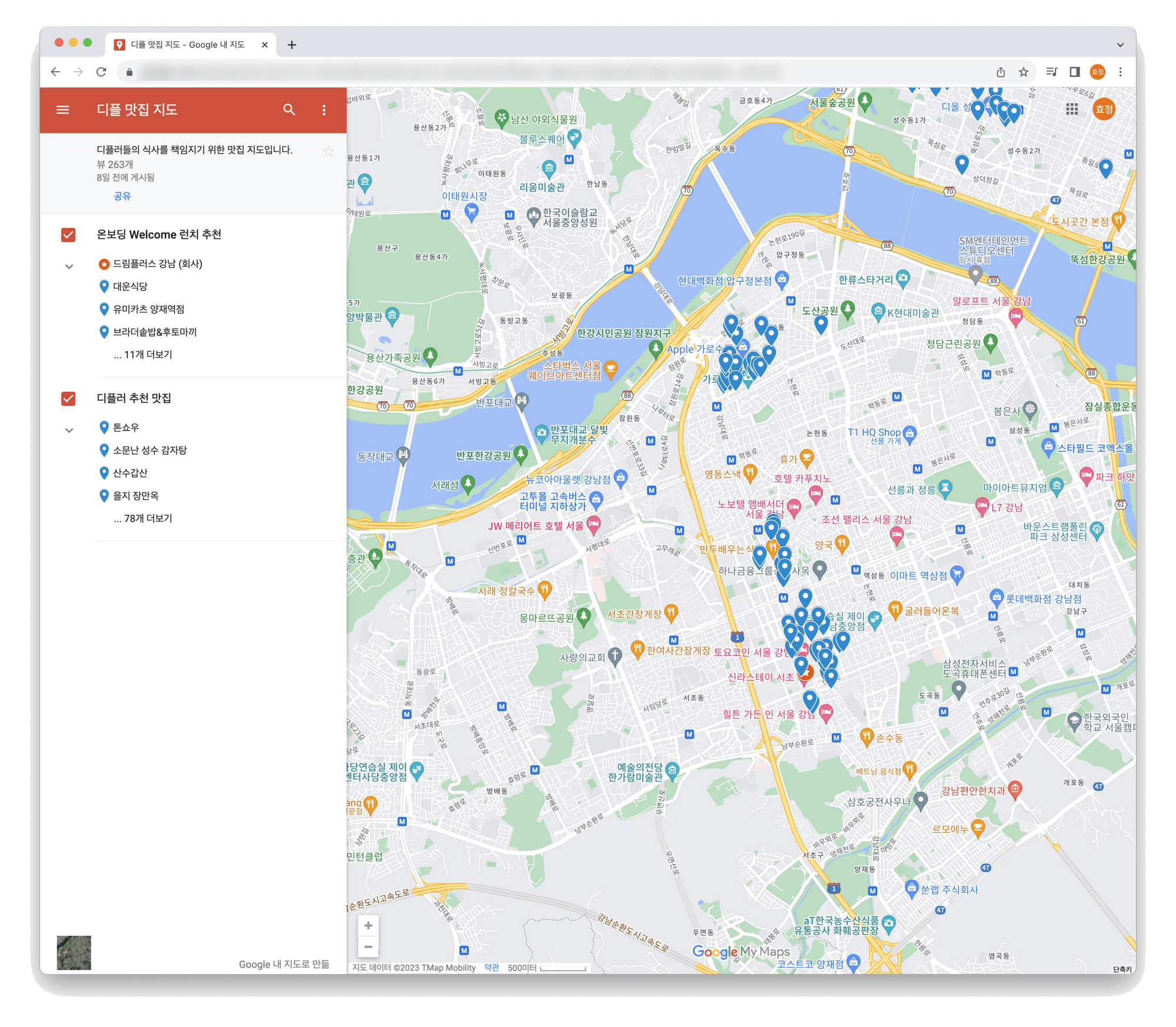Close the 디플 맛집 지도 tab
The width and height of the screenshot is (1176, 1027).
point(265,45)
